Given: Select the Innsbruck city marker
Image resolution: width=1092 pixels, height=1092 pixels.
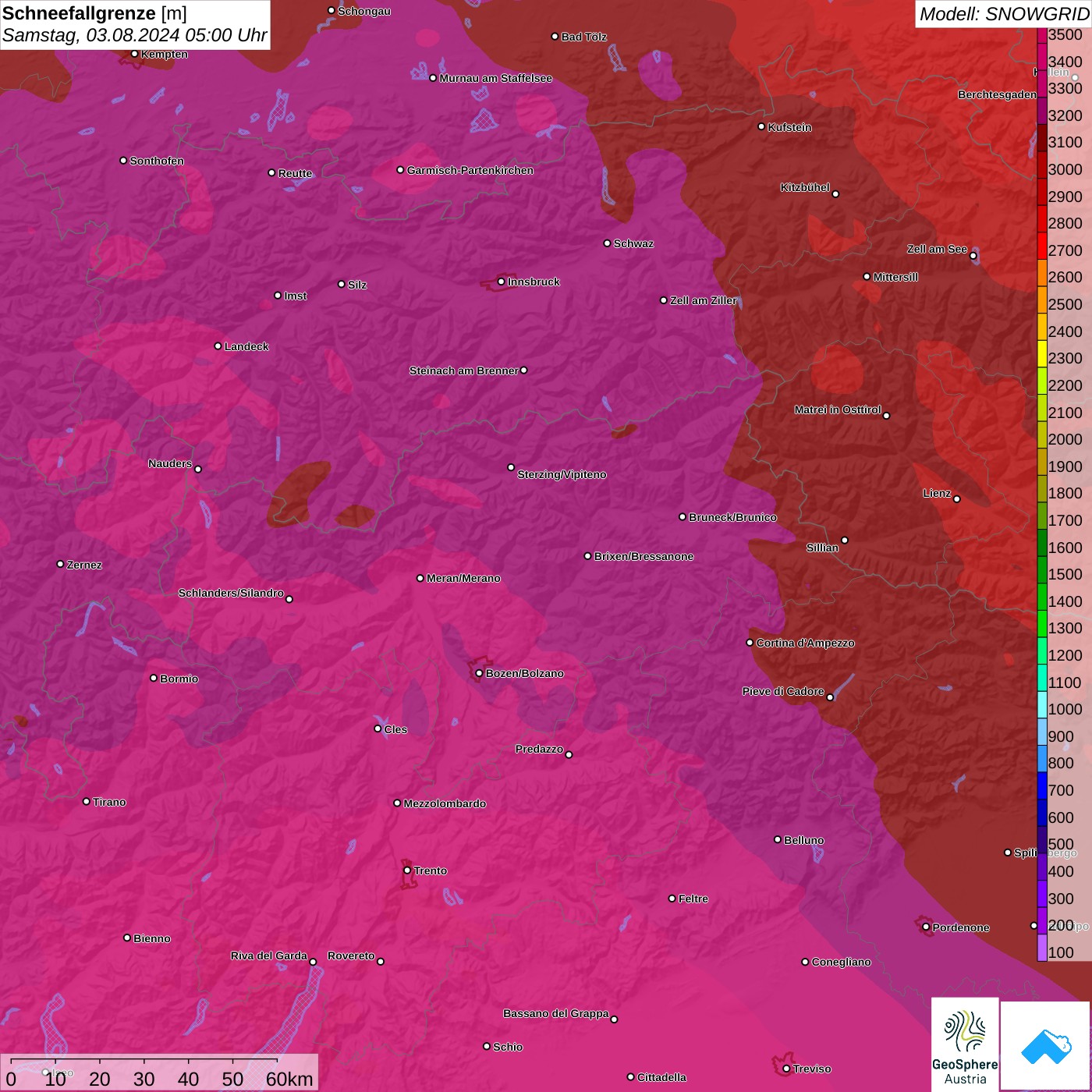Looking at the screenshot, I should click(x=501, y=282).
